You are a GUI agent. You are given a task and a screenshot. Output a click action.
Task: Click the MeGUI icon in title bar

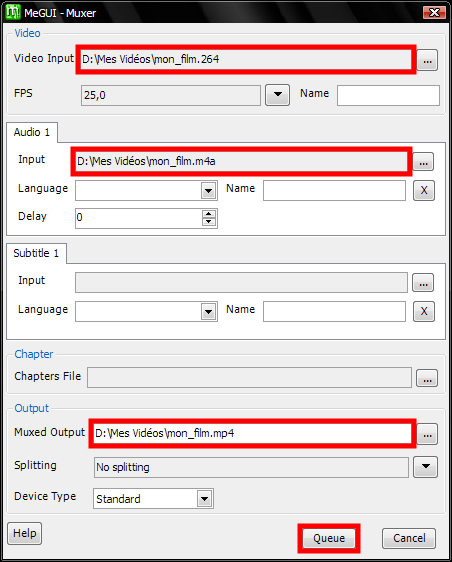point(13,12)
